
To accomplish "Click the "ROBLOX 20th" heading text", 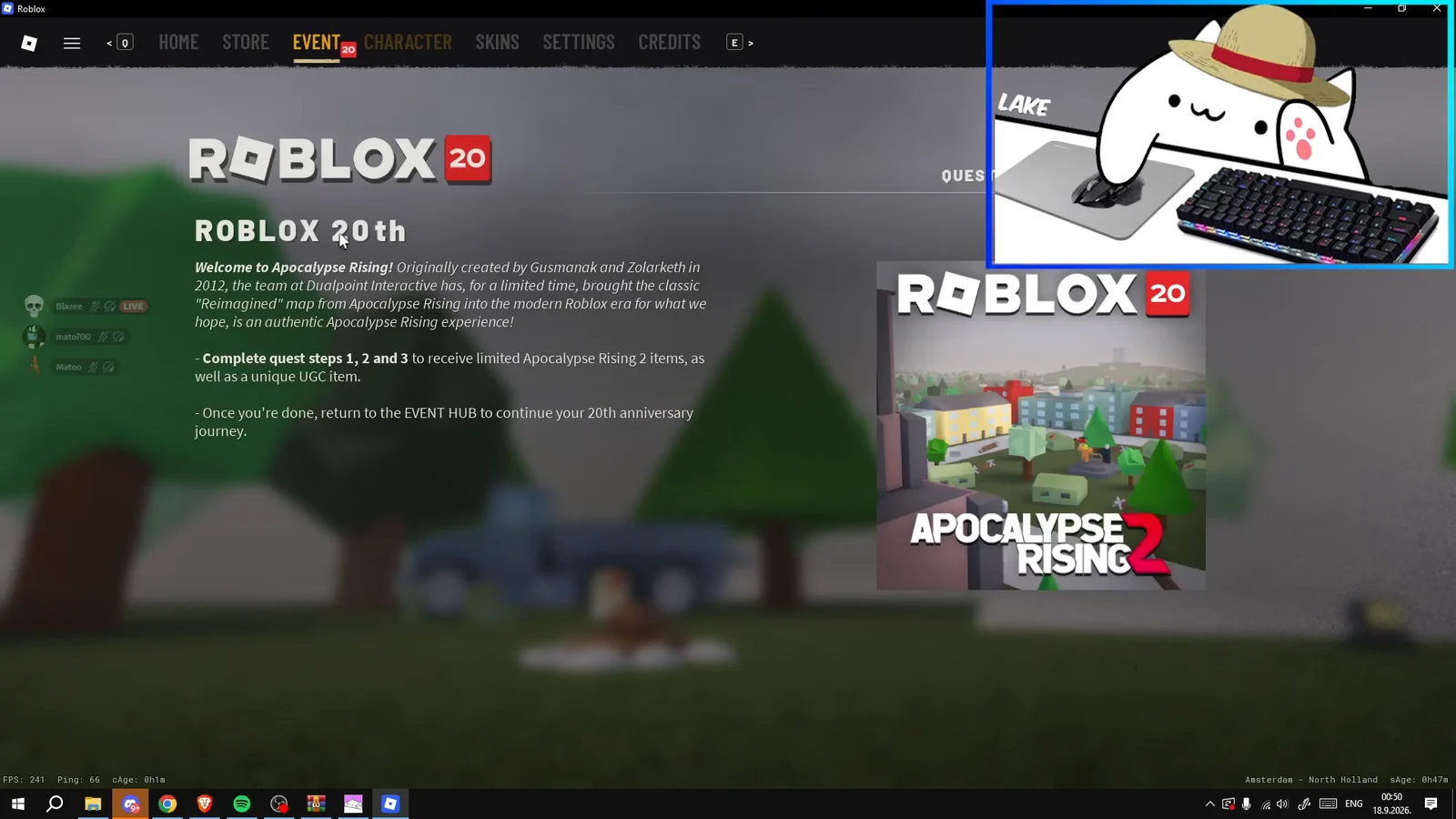I will (x=300, y=231).
